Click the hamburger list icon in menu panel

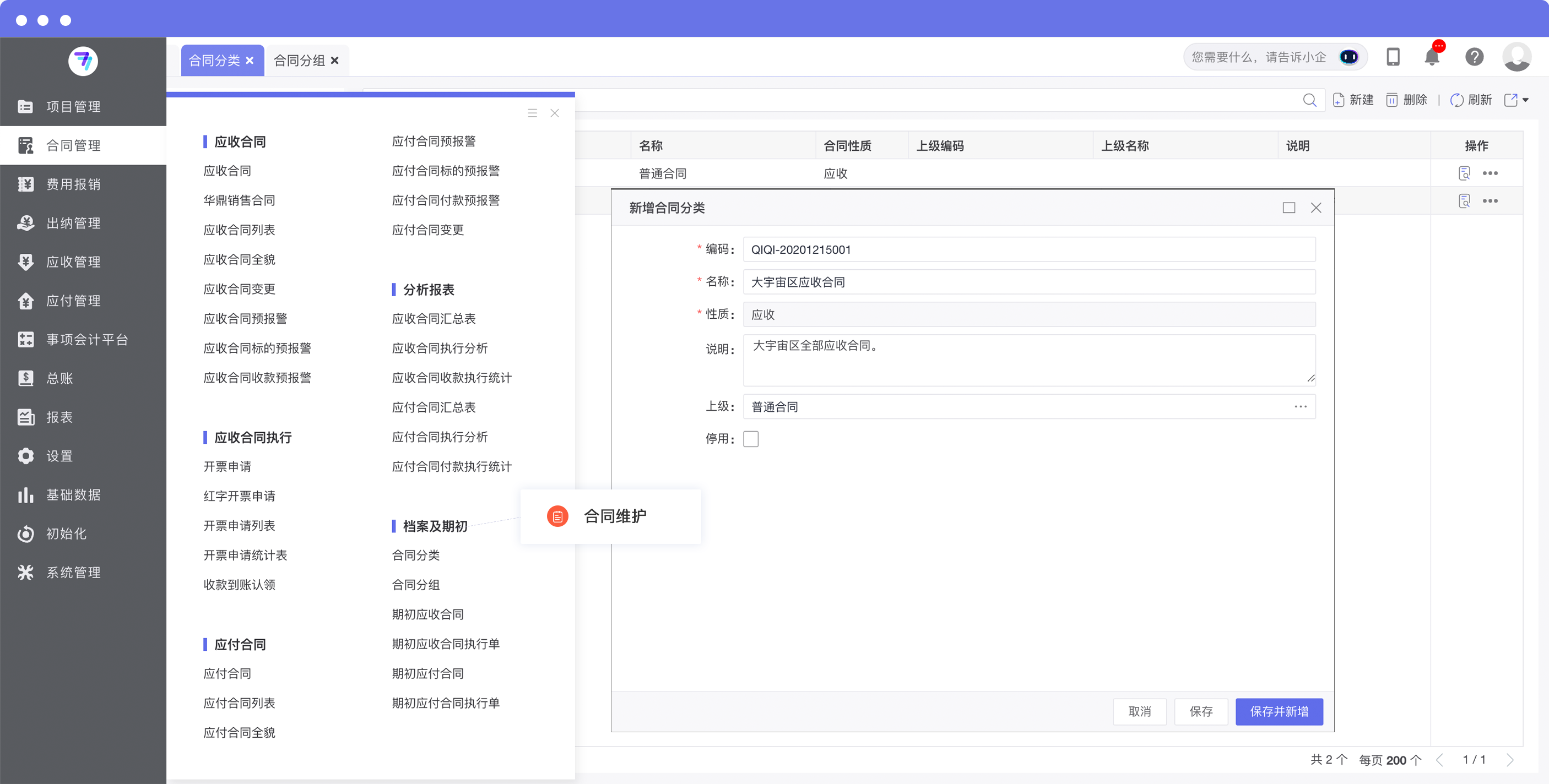(x=532, y=113)
